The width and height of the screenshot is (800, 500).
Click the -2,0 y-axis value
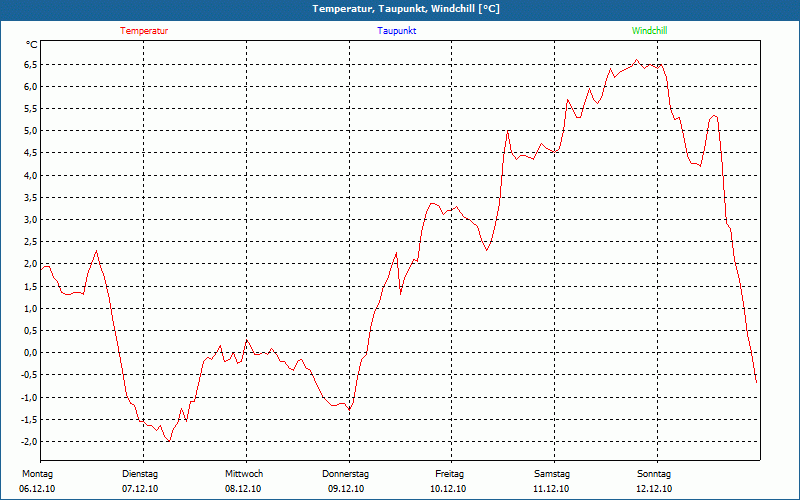pos(29,441)
